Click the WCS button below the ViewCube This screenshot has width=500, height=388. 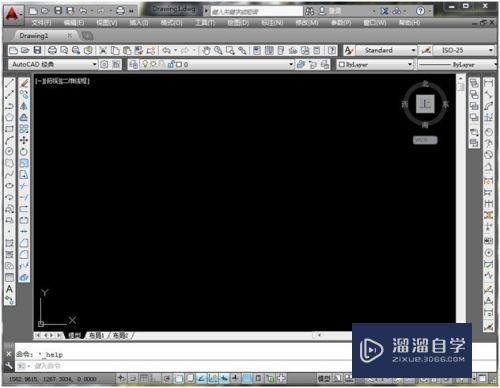pos(425,140)
